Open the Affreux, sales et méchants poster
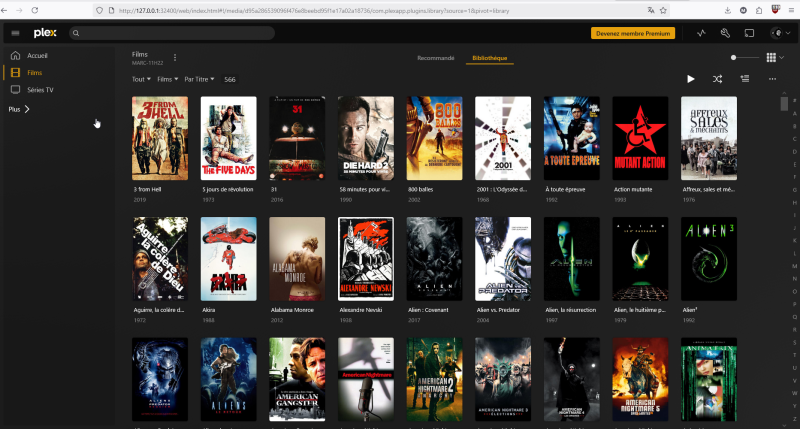 point(709,138)
